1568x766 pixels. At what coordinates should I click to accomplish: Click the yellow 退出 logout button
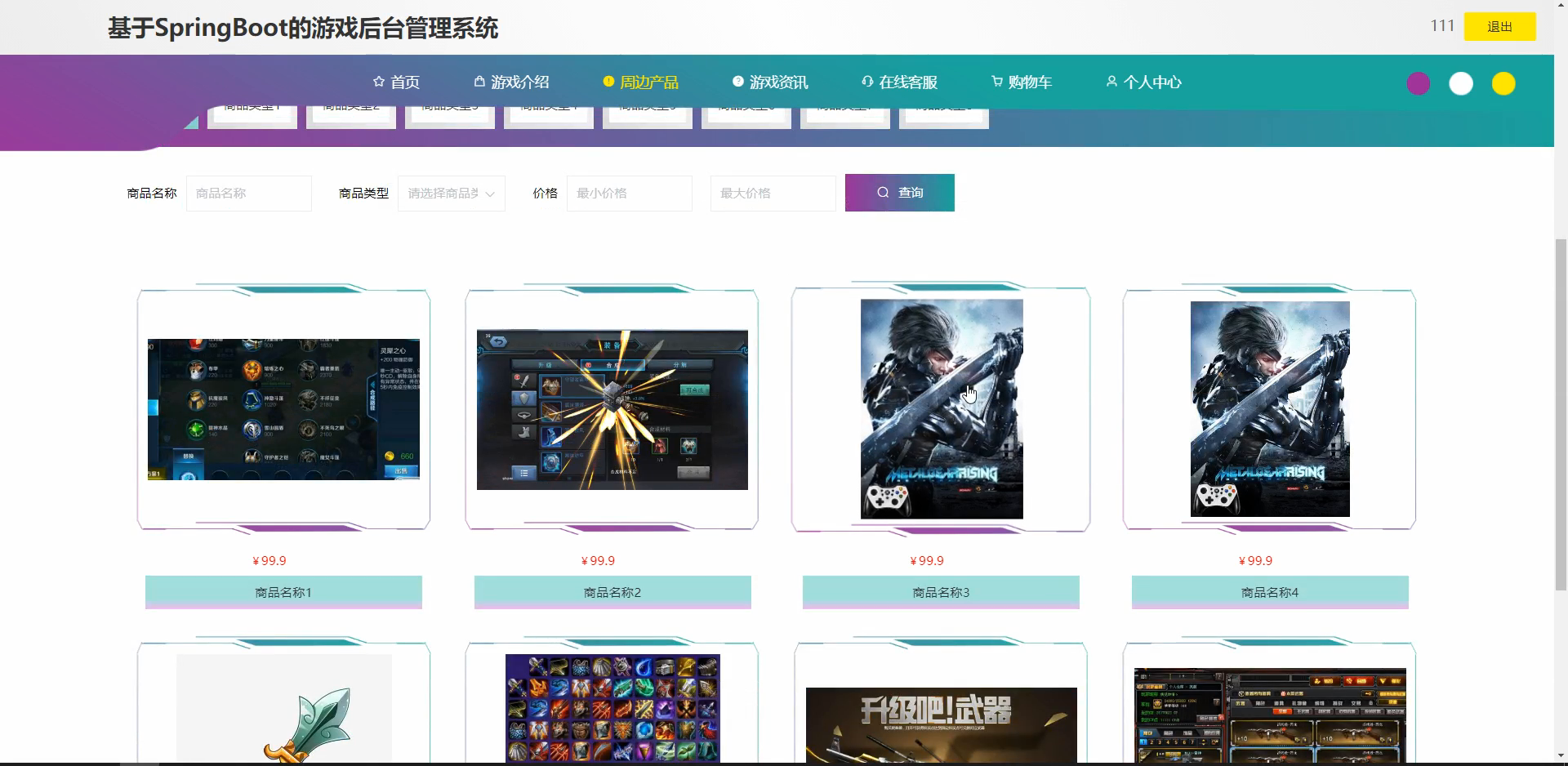click(x=1499, y=26)
